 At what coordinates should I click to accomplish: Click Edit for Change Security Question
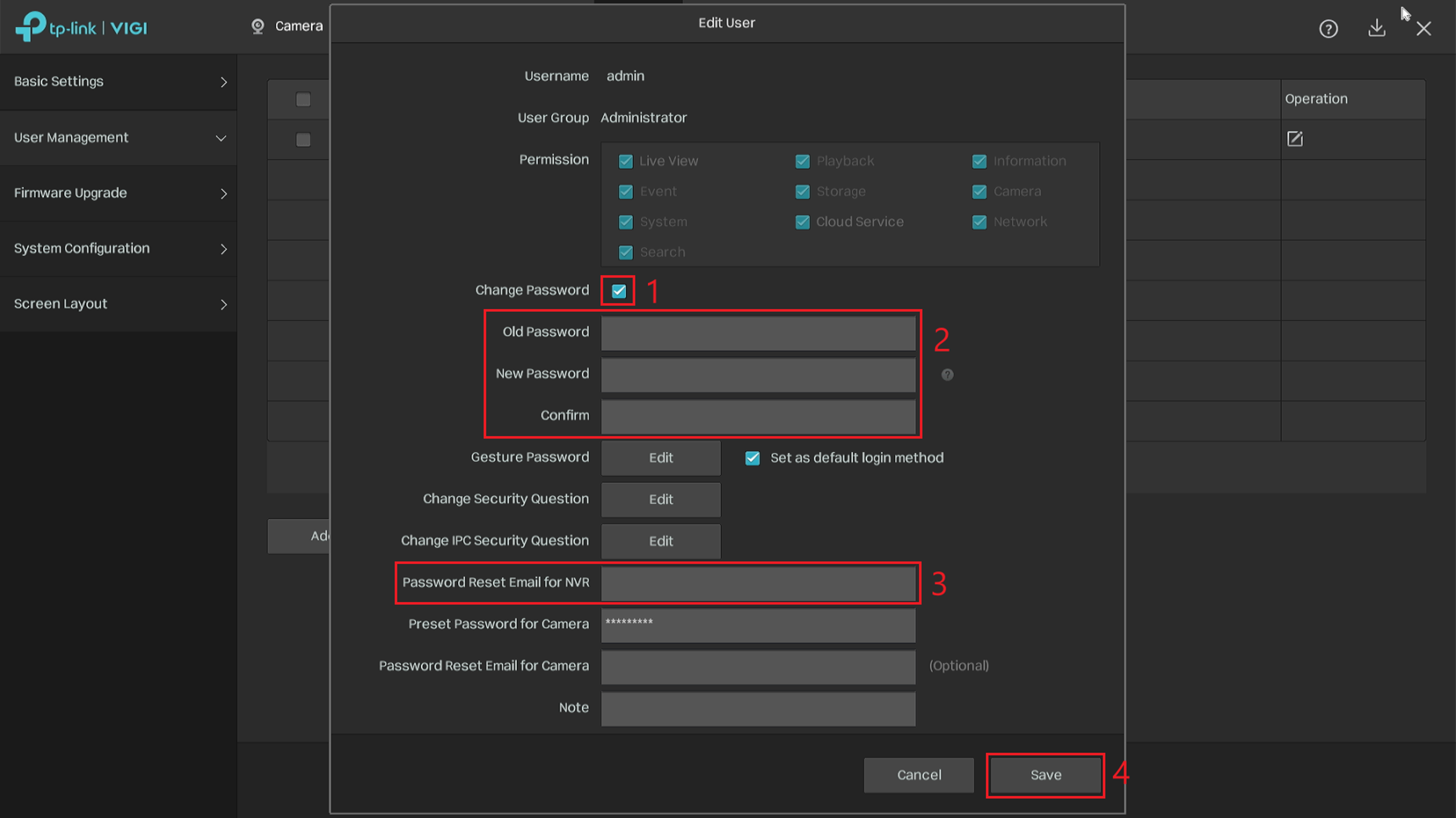point(661,500)
